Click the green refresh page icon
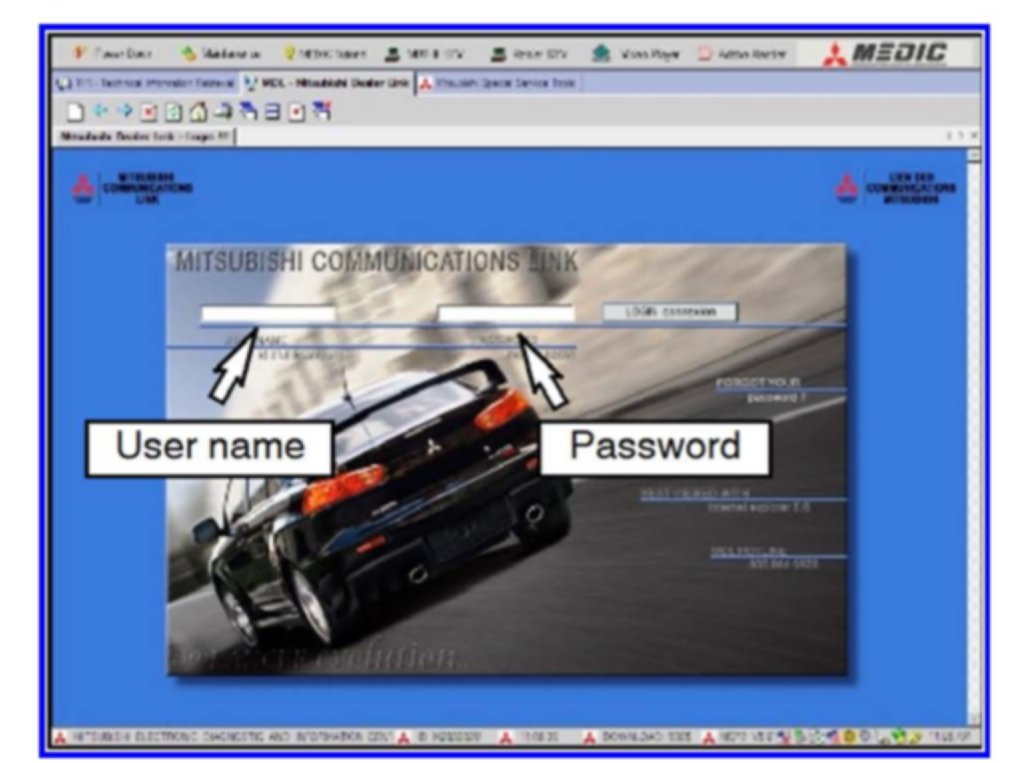1015x763 pixels. pos(173,112)
